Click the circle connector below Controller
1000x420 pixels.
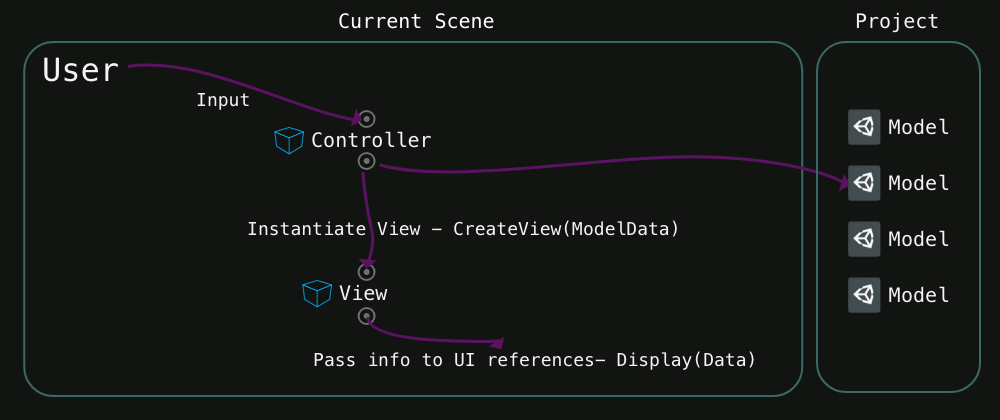pos(367,161)
